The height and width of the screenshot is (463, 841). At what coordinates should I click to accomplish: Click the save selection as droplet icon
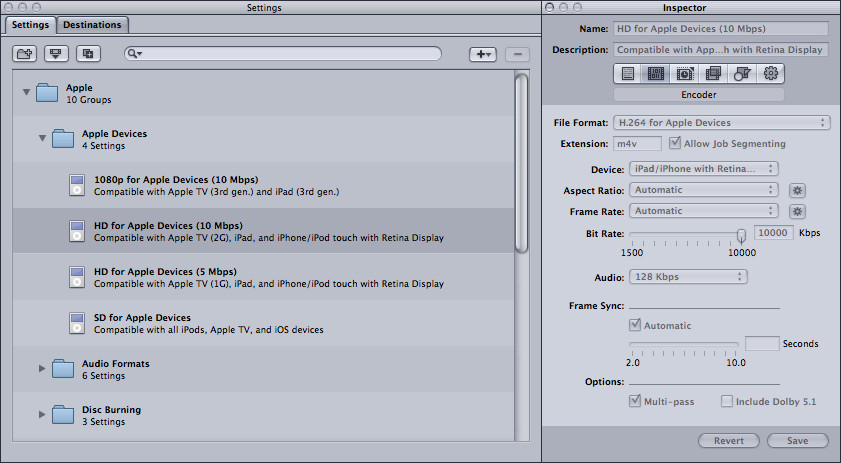(x=56, y=54)
